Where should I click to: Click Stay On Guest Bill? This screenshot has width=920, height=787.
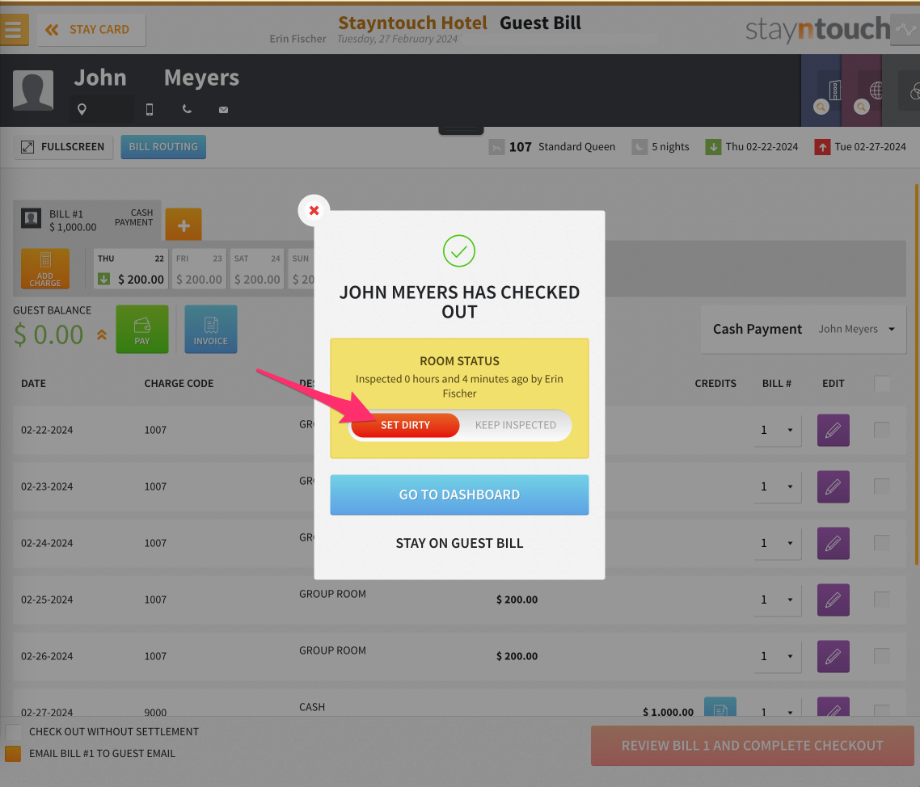coord(459,543)
